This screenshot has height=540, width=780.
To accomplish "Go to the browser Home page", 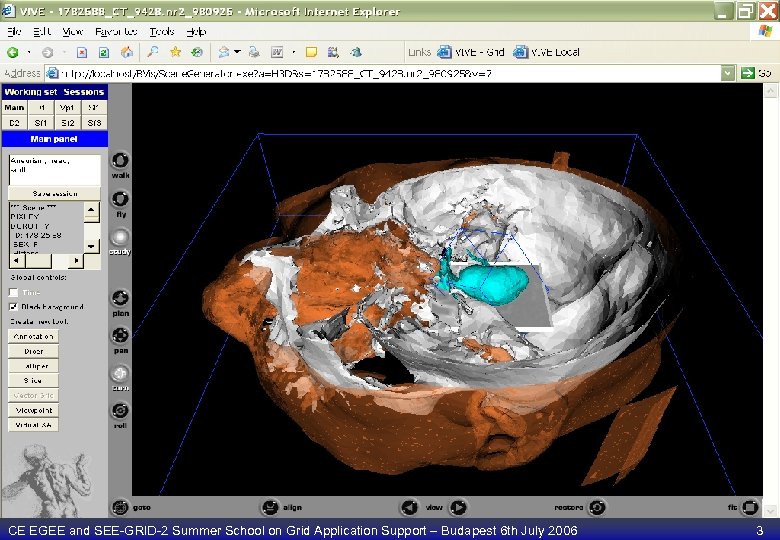I will point(127,52).
